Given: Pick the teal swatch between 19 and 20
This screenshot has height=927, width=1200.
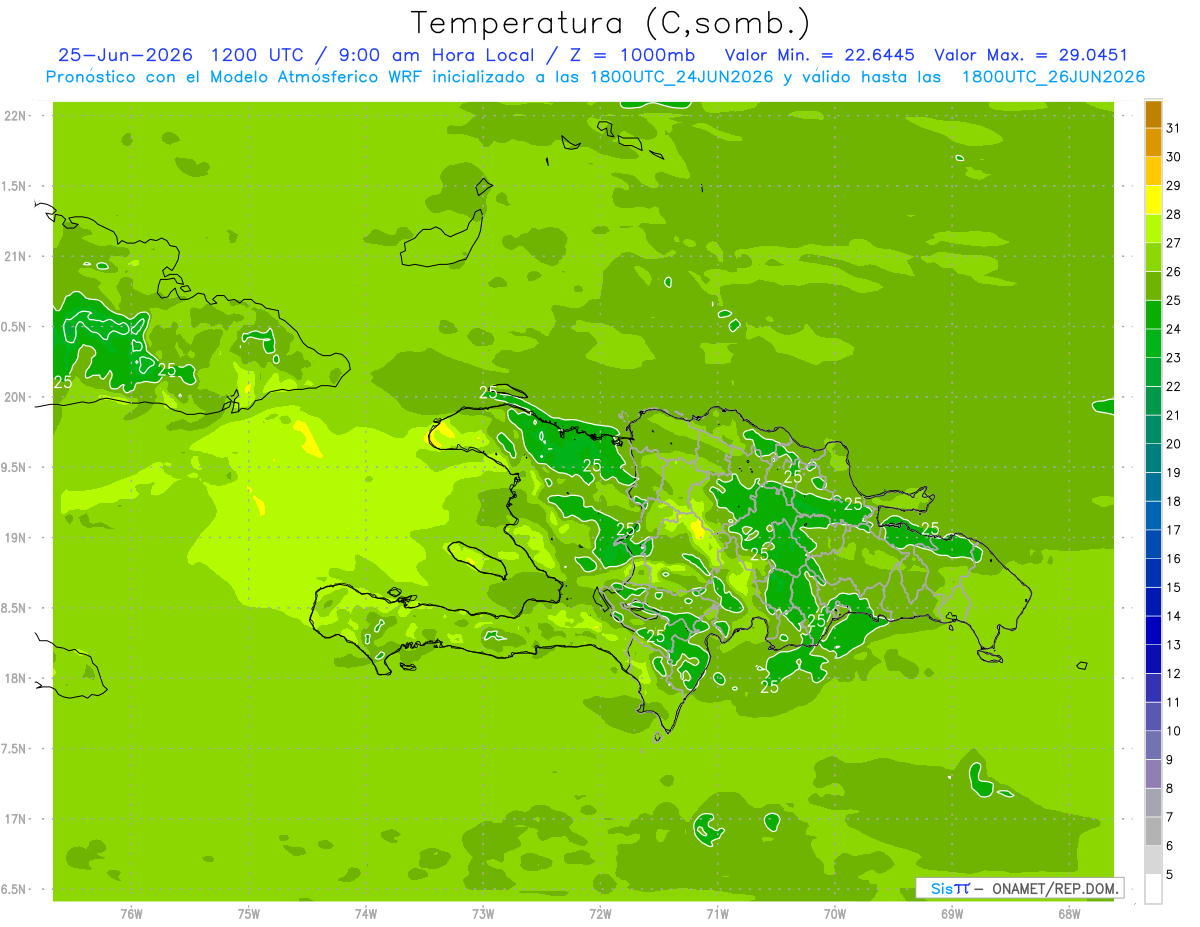Looking at the screenshot, I should [1153, 459].
